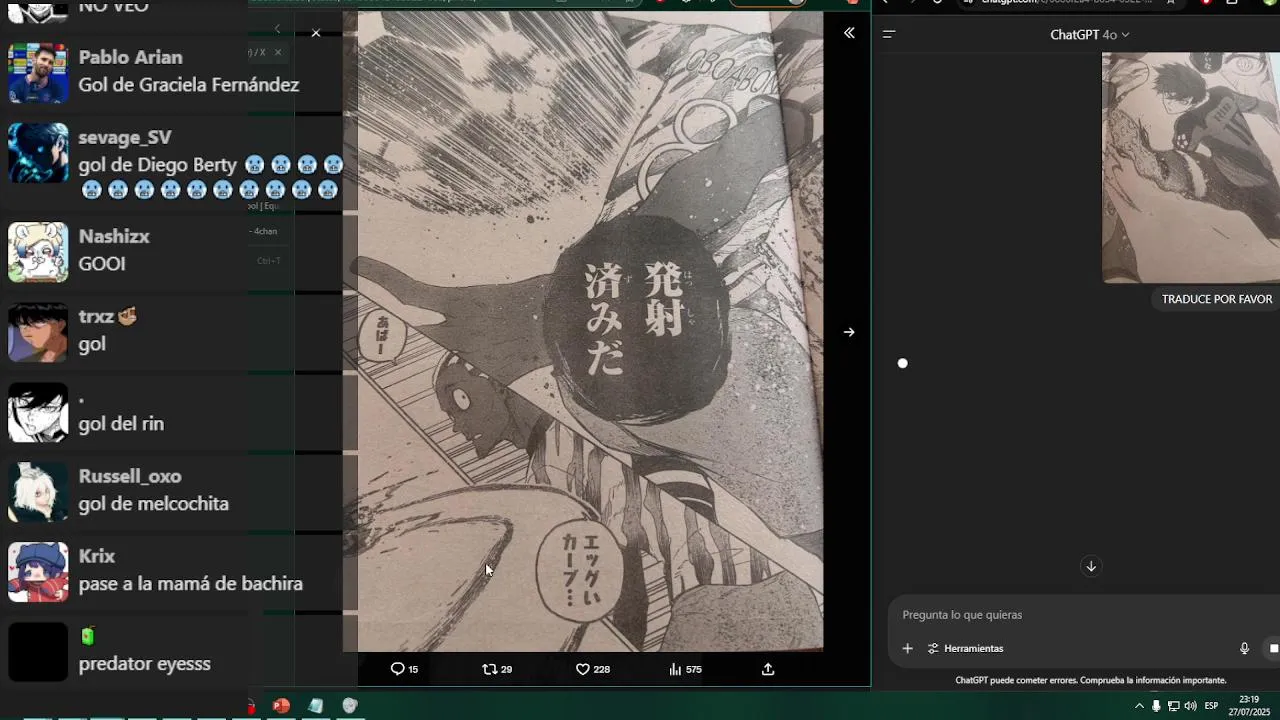This screenshot has height=720, width=1280.
Task: Click the Russell_oxo username in chat
Action: click(130, 476)
